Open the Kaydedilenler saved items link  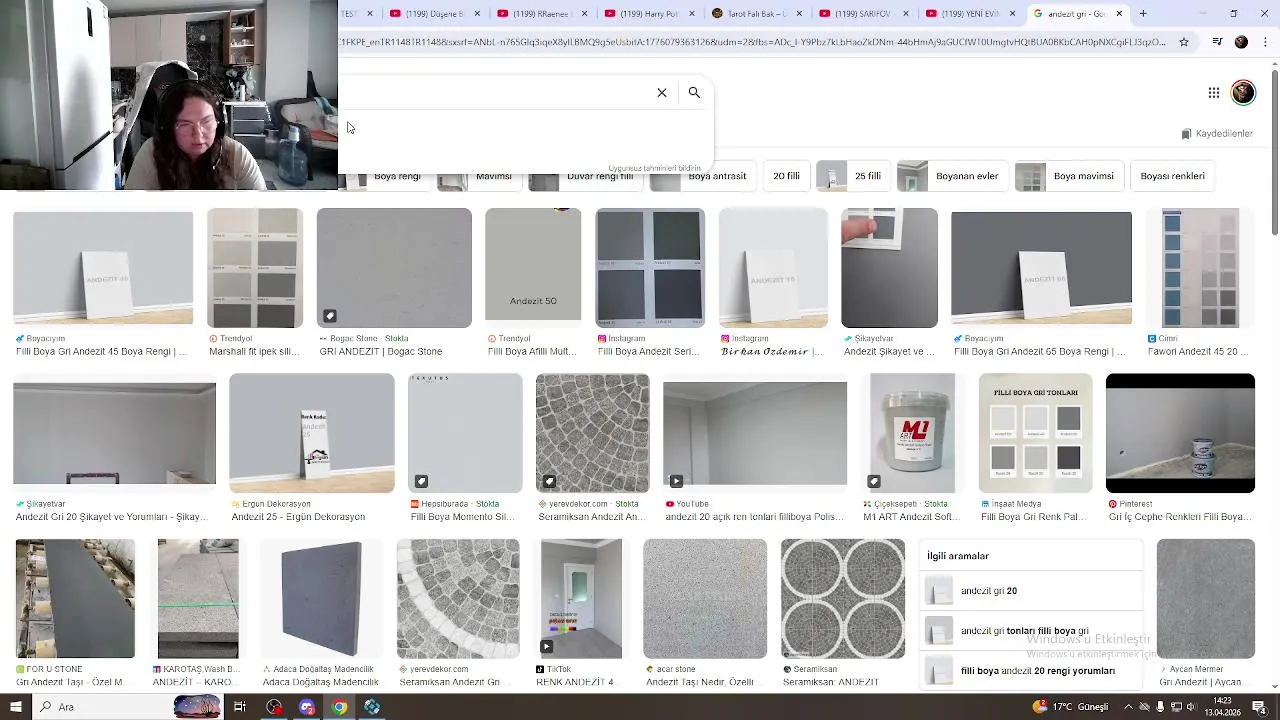pyautogui.click(x=1217, y=133)
